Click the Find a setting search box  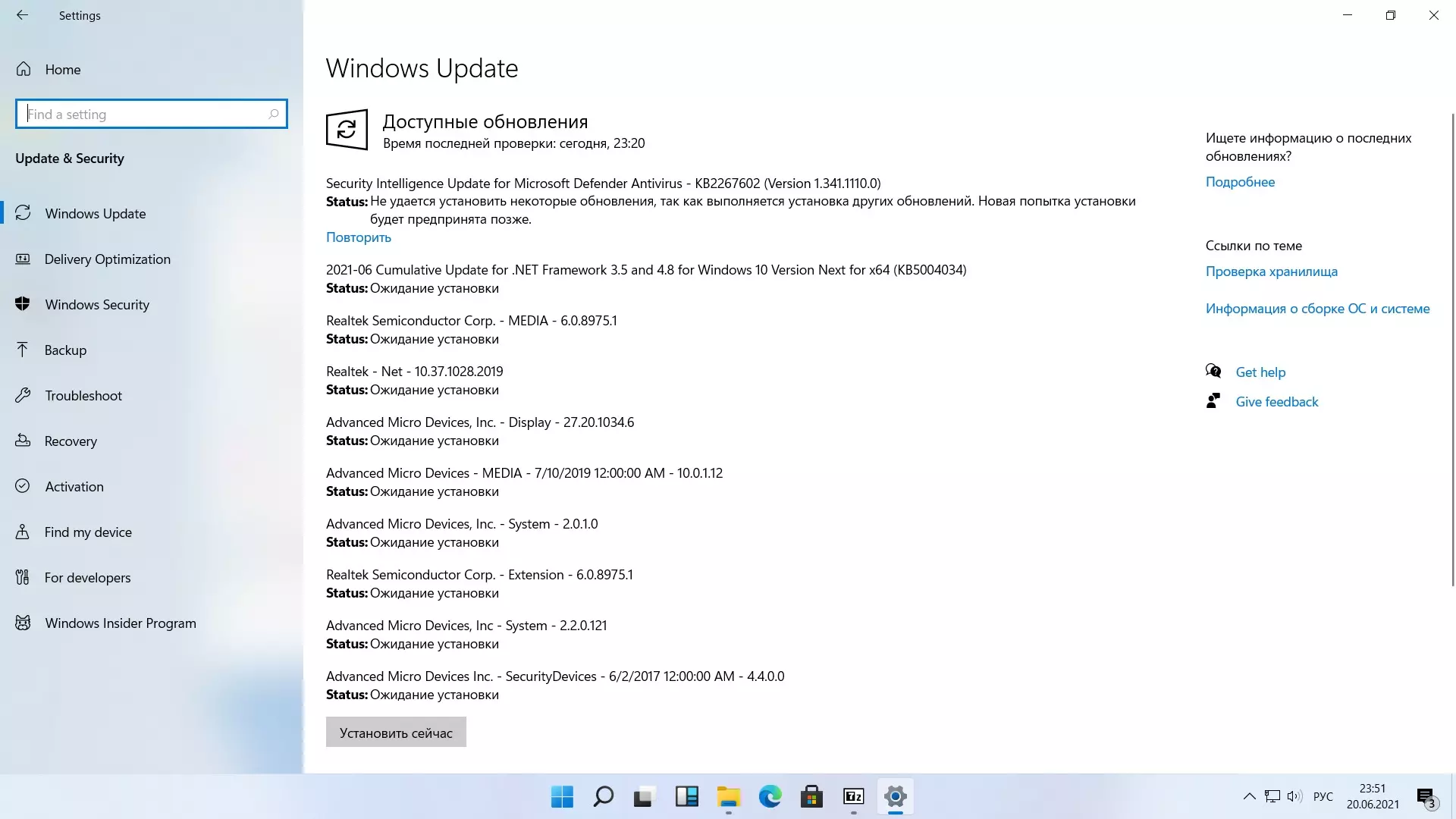(x=151, y=114)
